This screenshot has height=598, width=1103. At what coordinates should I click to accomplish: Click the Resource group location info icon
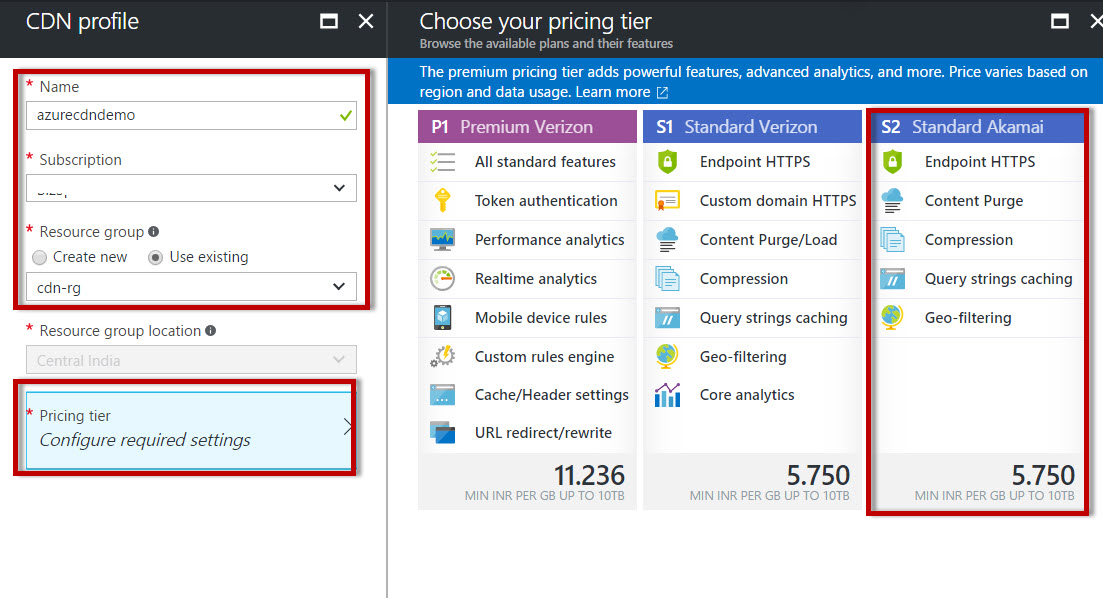coord(210,331)
